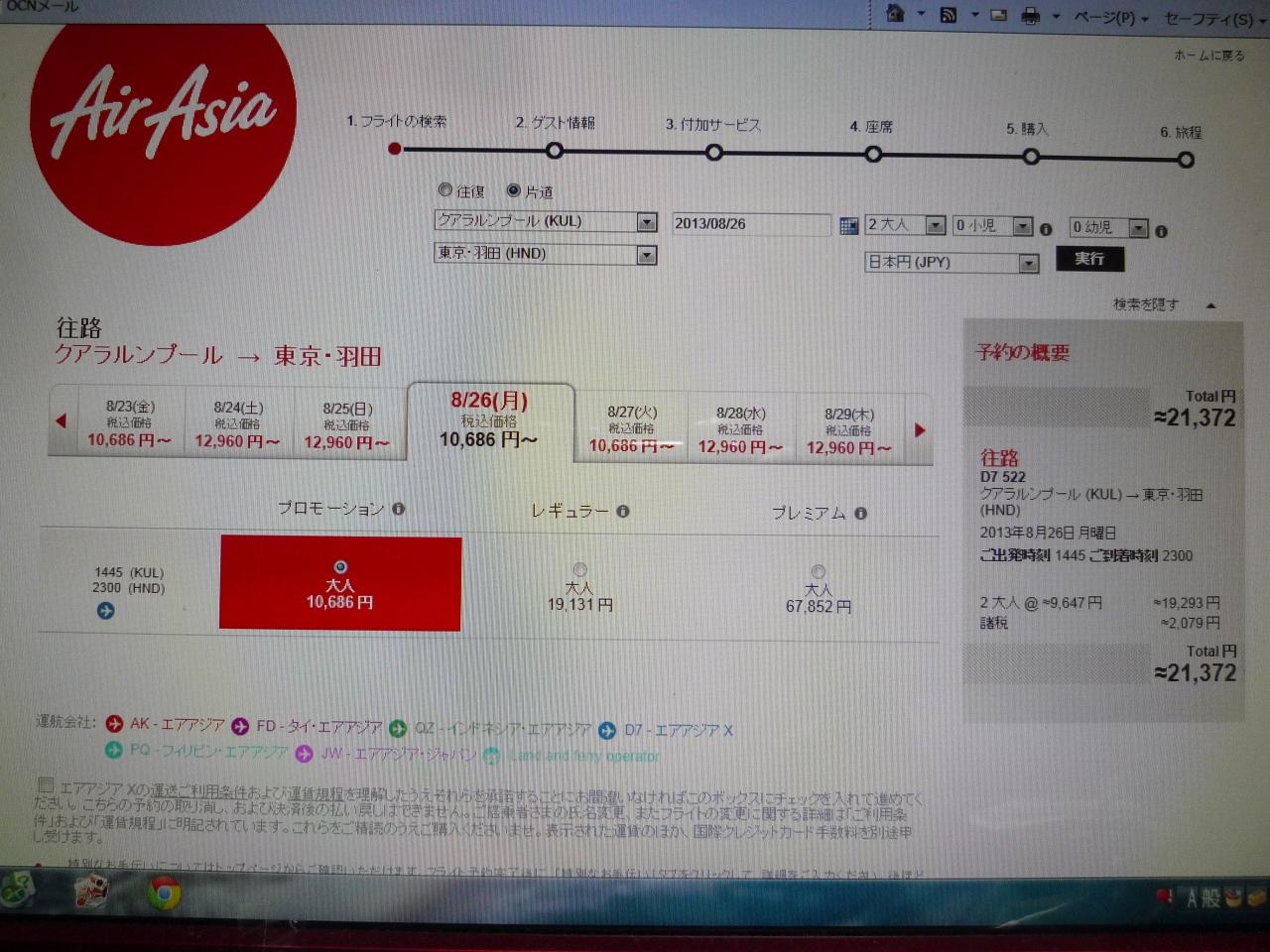Select the プレミアム fare 67,852円 radio
The width and height of the screenshot is (1270, 952).
pos(818,572)
